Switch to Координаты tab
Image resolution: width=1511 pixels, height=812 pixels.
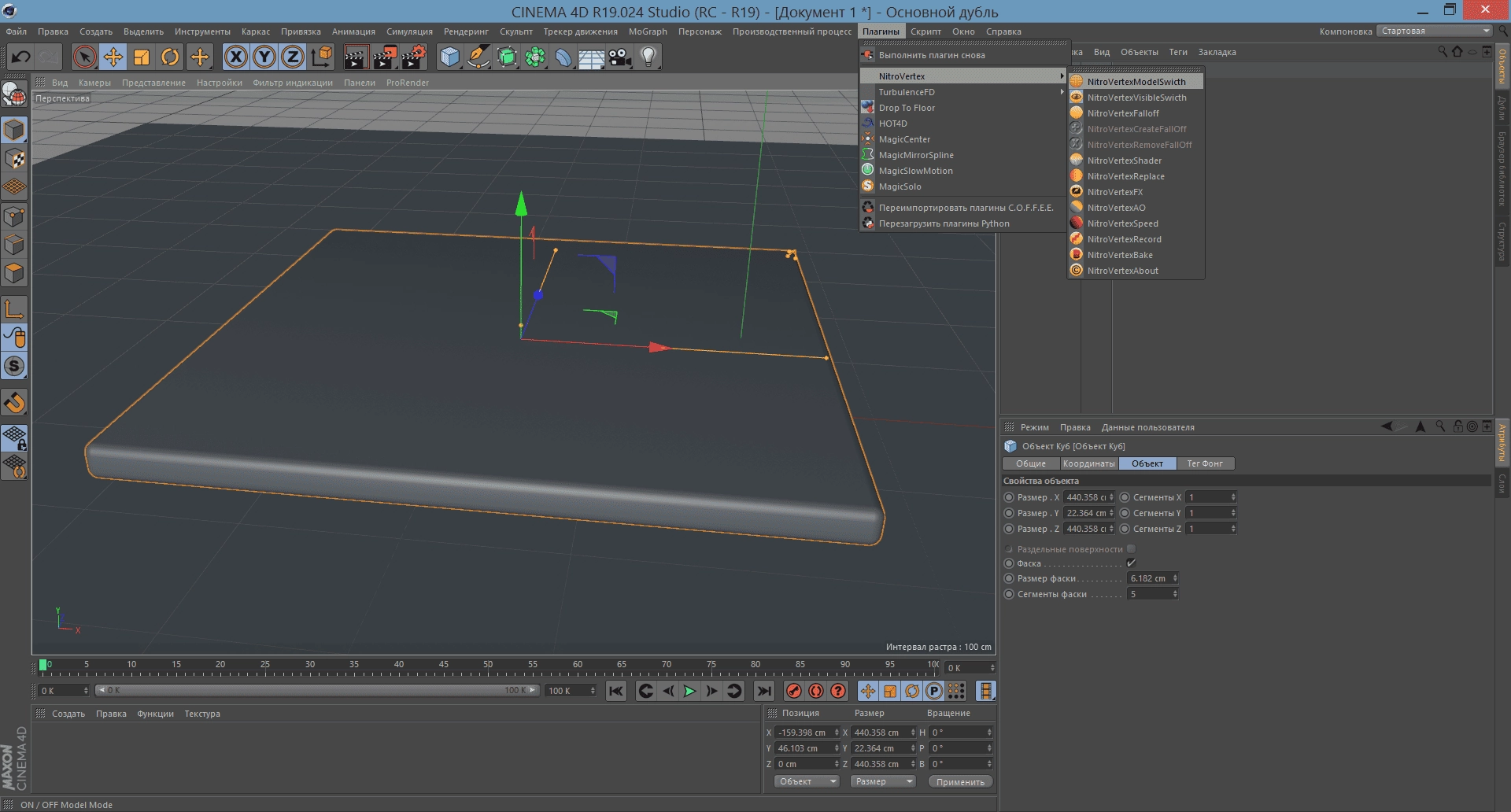pos(1088,463)
